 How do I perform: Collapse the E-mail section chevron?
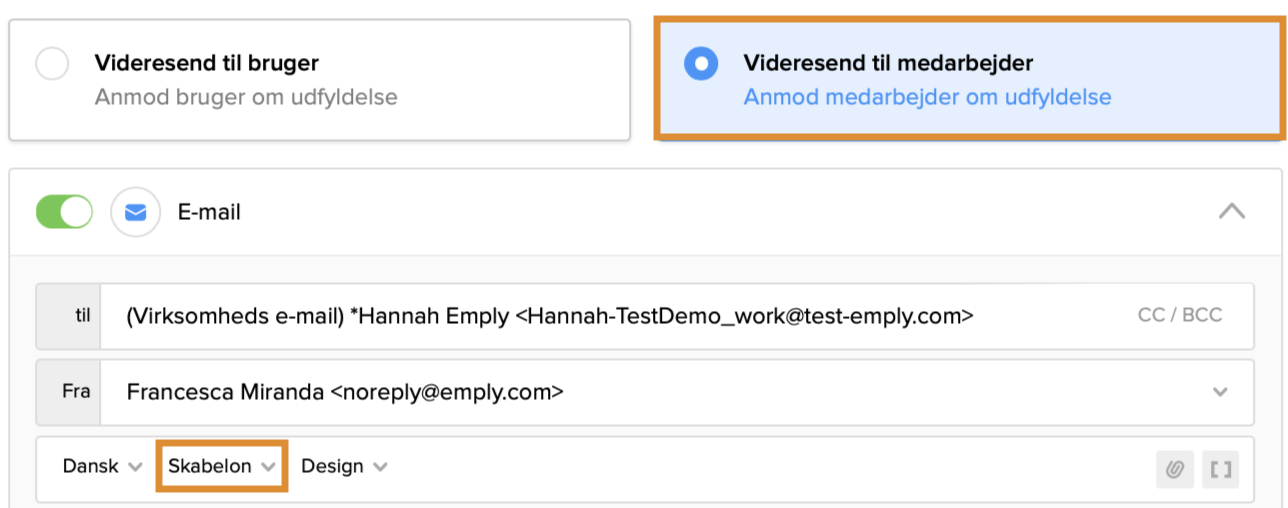pyautogui.click(x=1232, y=211)
